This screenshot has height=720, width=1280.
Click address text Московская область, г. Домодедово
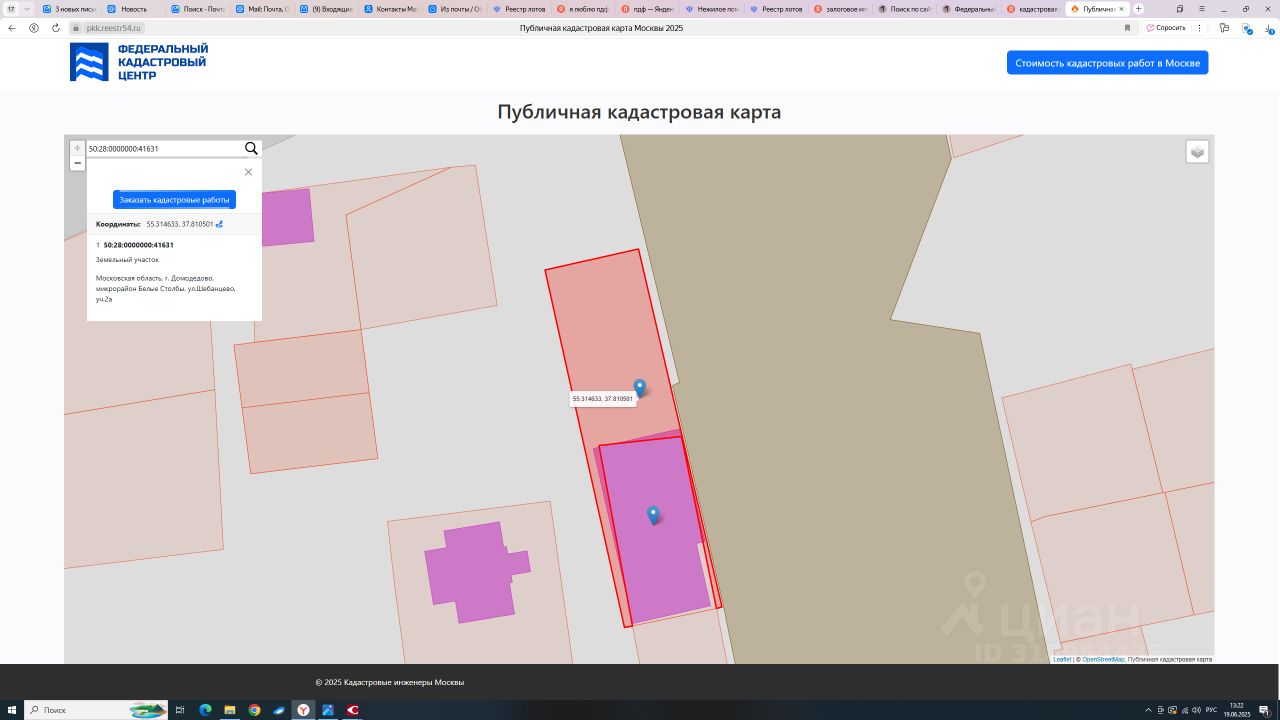154,278
